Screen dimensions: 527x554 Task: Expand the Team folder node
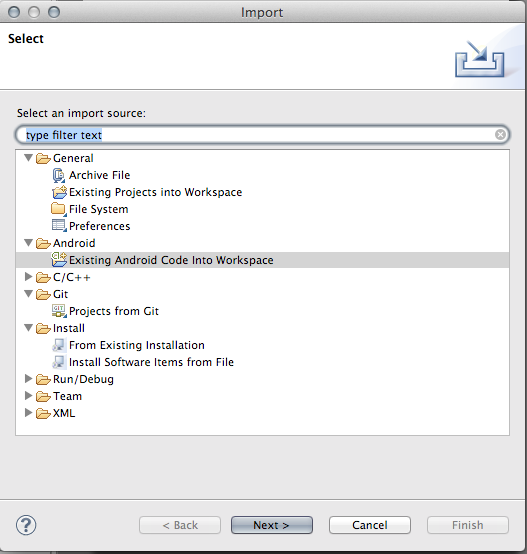point(29,396)
